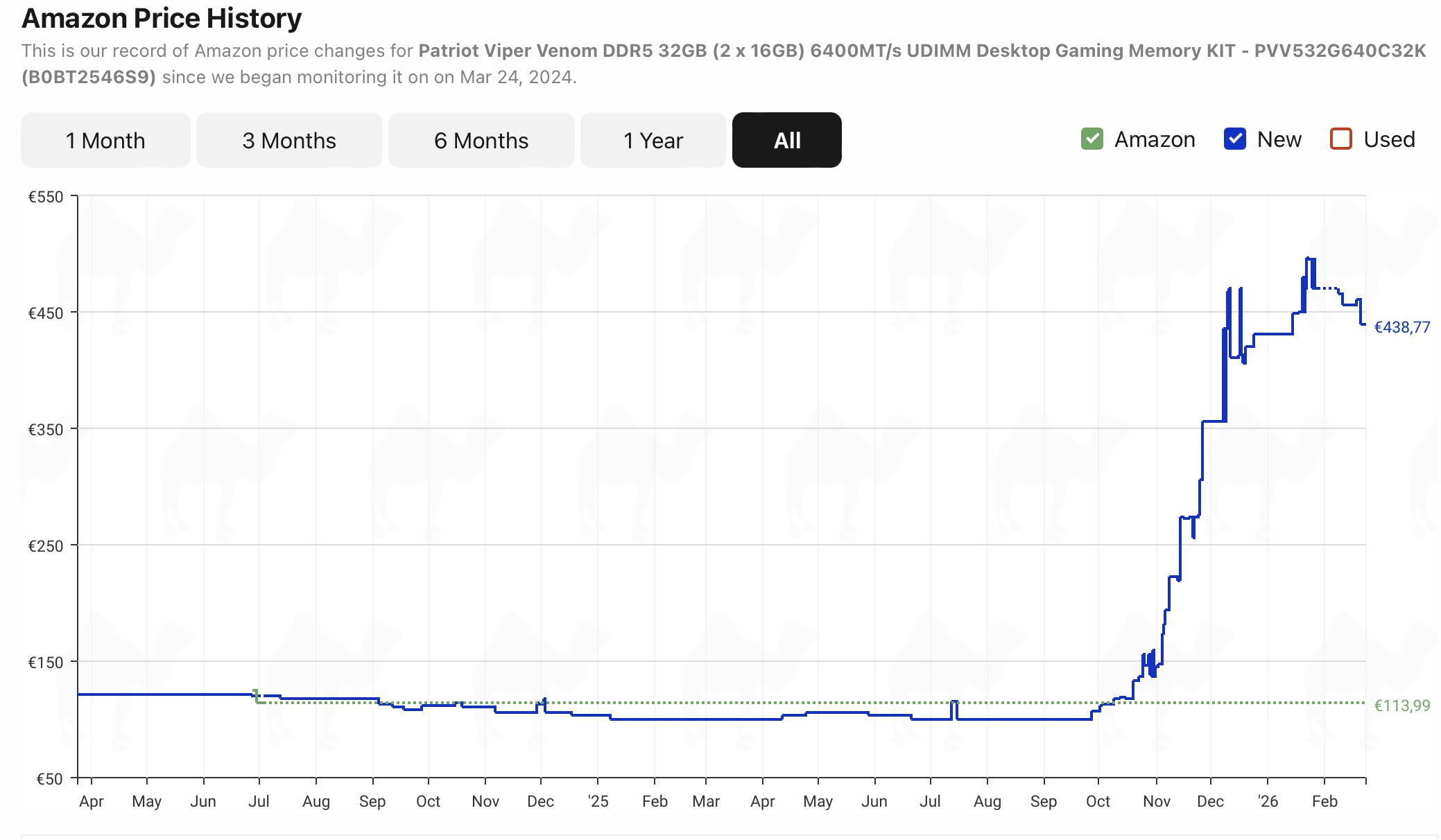Uncheck the green Amazon checkbox
The height and width of the screenshot is (840, 1441).
(1091, 139)
